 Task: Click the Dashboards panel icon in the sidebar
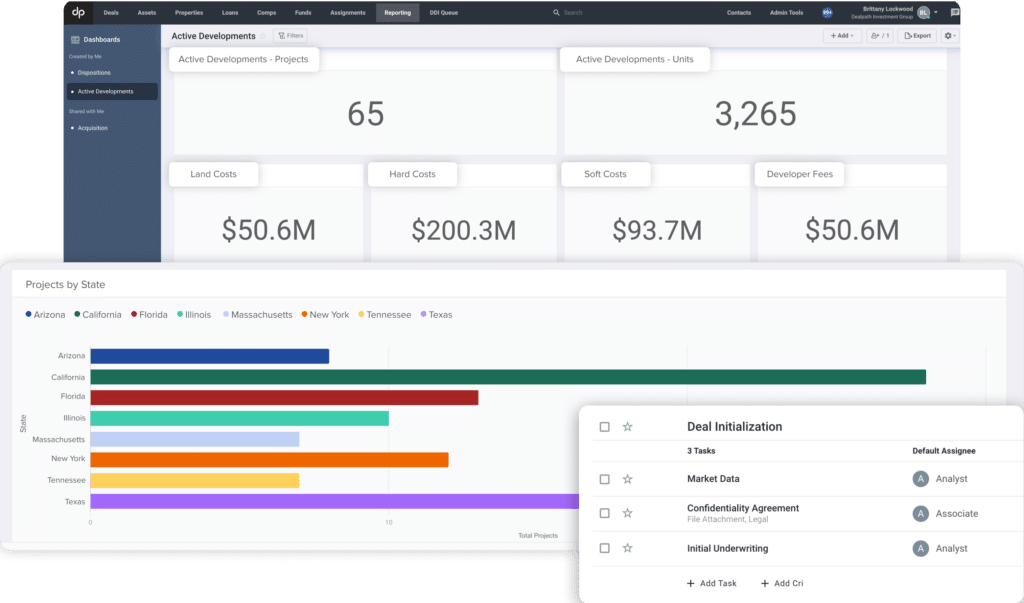pos(77,39)
